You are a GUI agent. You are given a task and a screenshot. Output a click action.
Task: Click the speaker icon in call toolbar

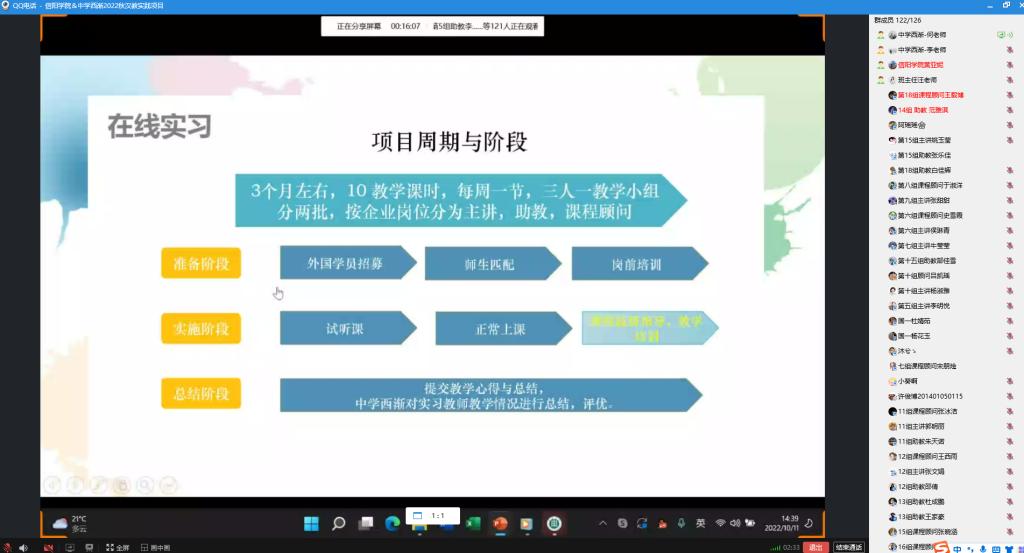22,548
